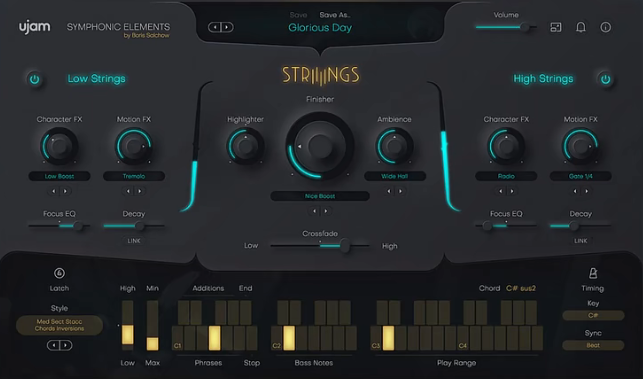Click the large Finisher knob

click(x=320, y=146)
